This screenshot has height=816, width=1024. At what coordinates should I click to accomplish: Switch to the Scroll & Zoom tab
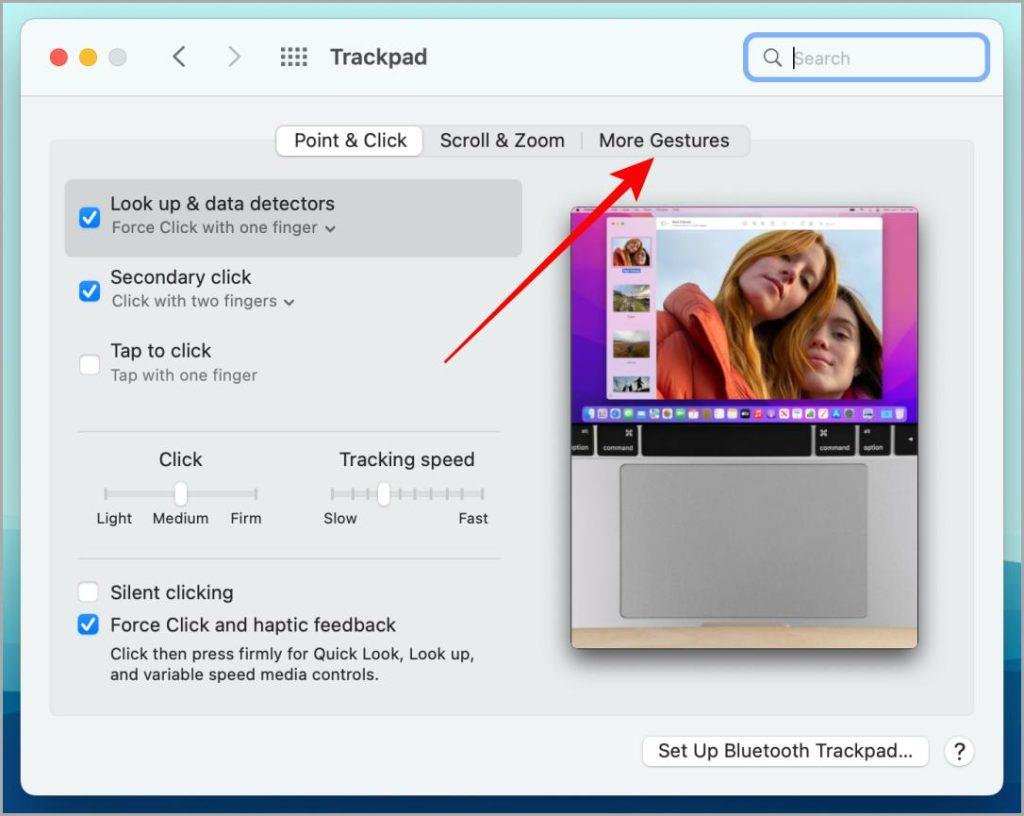502,140
